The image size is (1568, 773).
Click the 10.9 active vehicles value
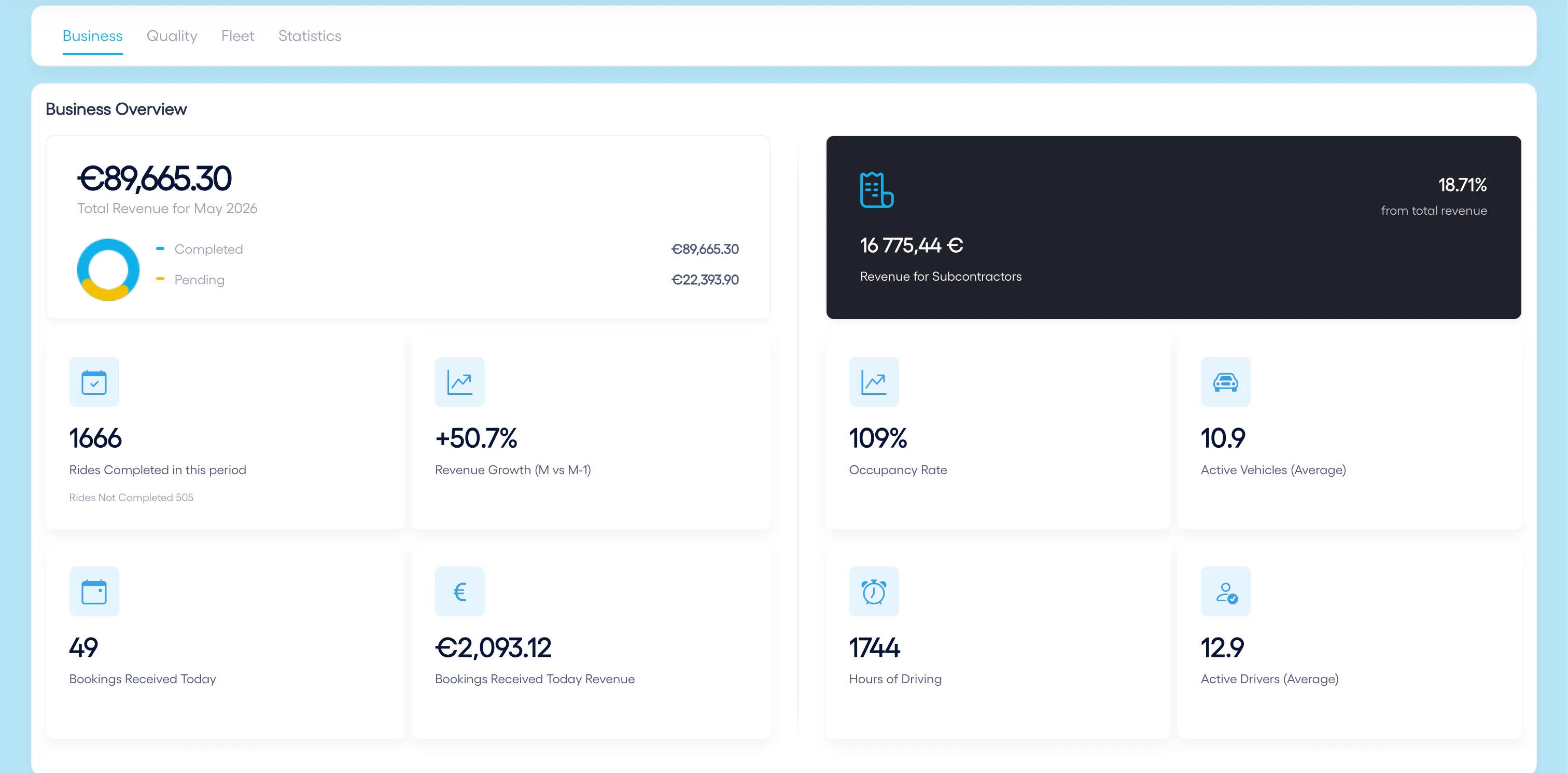tap(1223, 438)
